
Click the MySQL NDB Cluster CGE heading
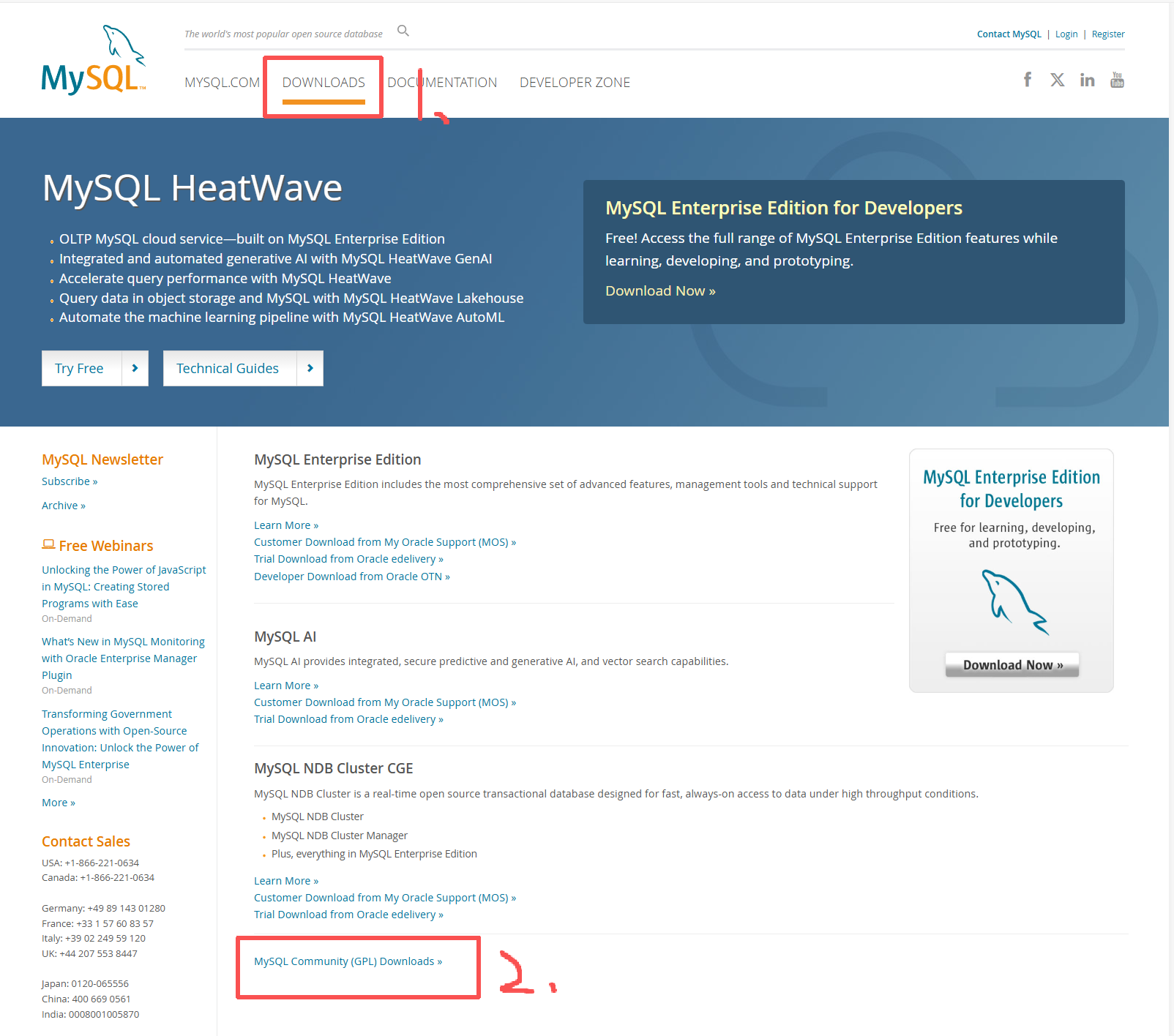(x=334, y=768)
